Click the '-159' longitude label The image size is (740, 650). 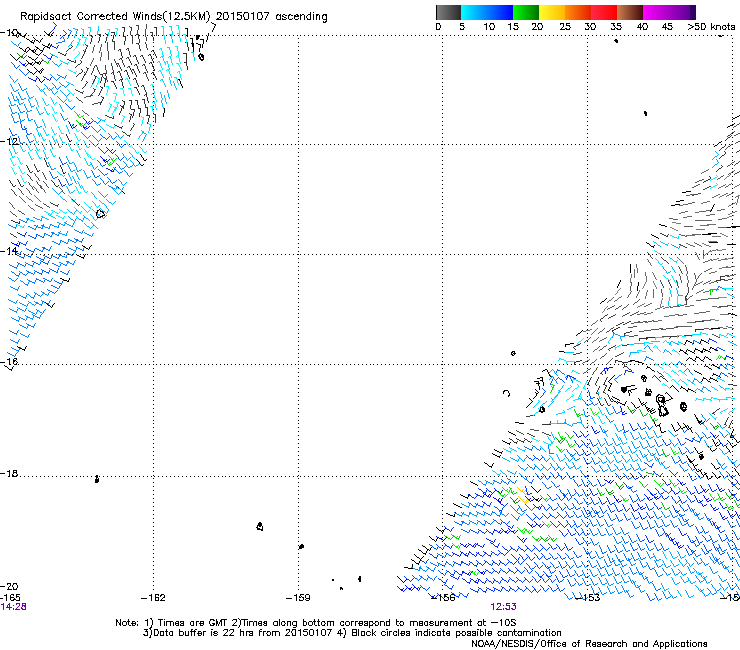coord(298,598)
